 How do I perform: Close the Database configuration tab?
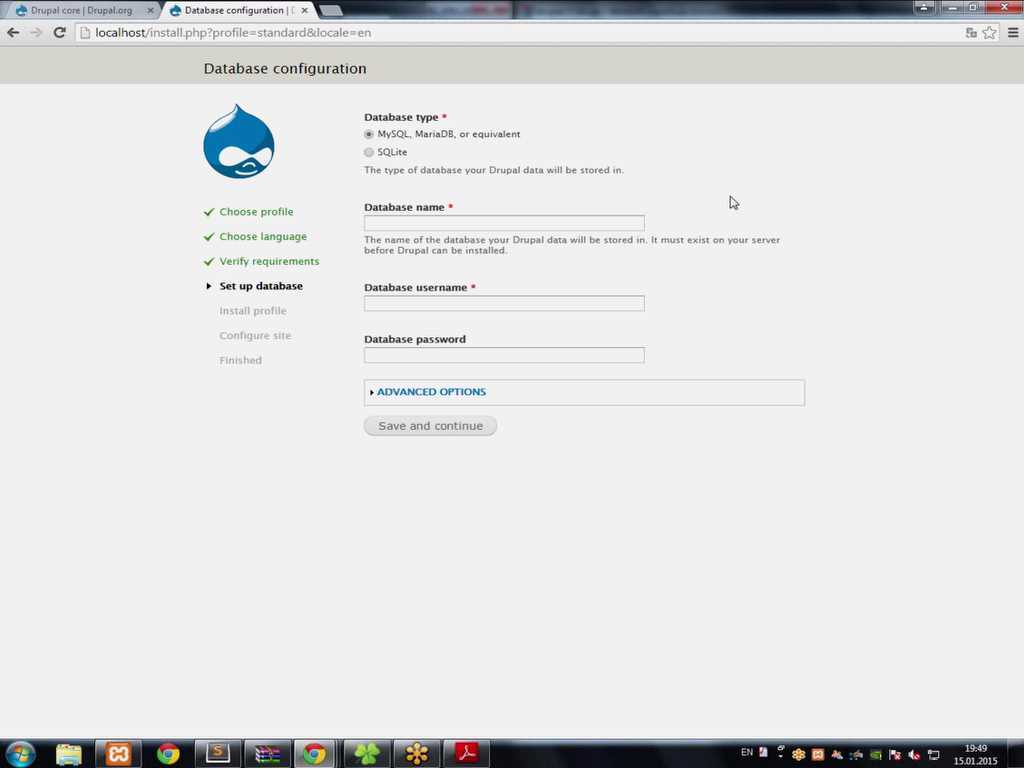pyautogui.click(x=304, y=10)
